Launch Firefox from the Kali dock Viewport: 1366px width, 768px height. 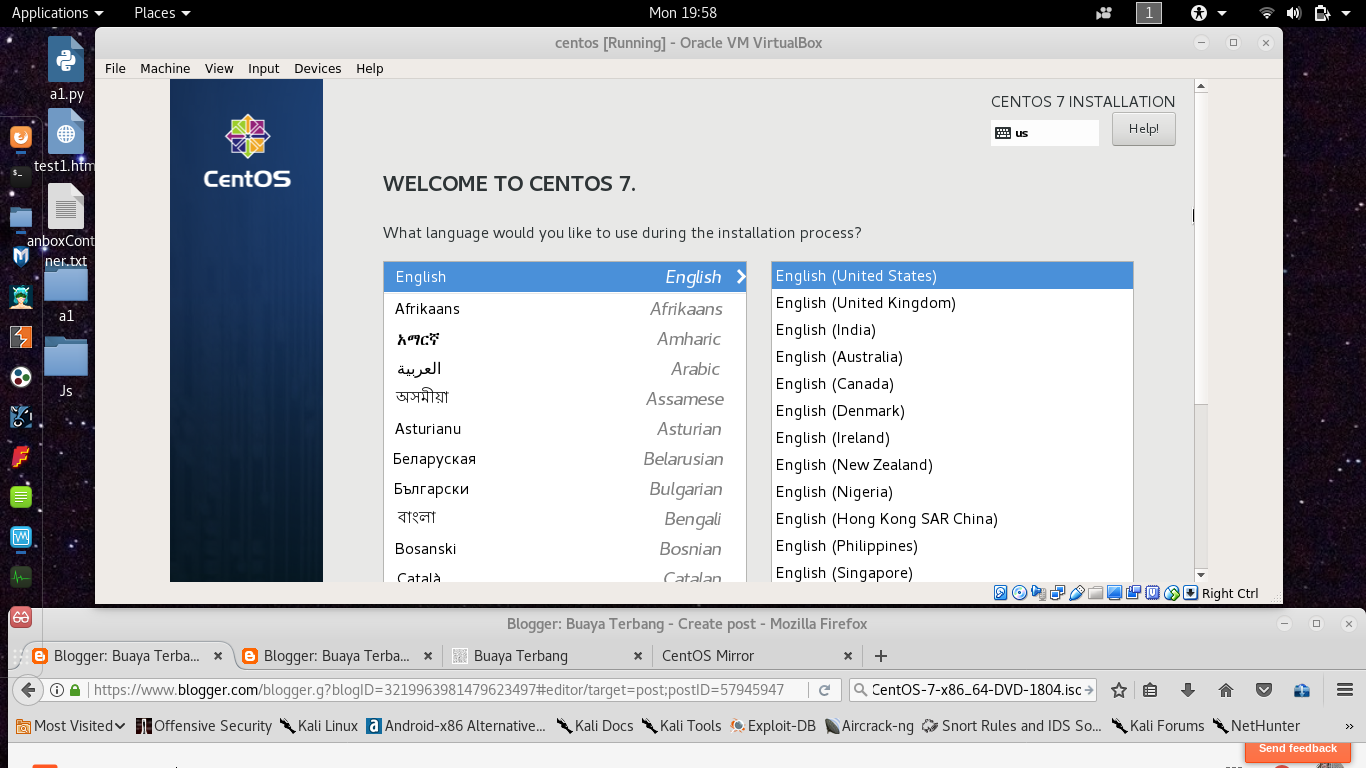[21, 137]
